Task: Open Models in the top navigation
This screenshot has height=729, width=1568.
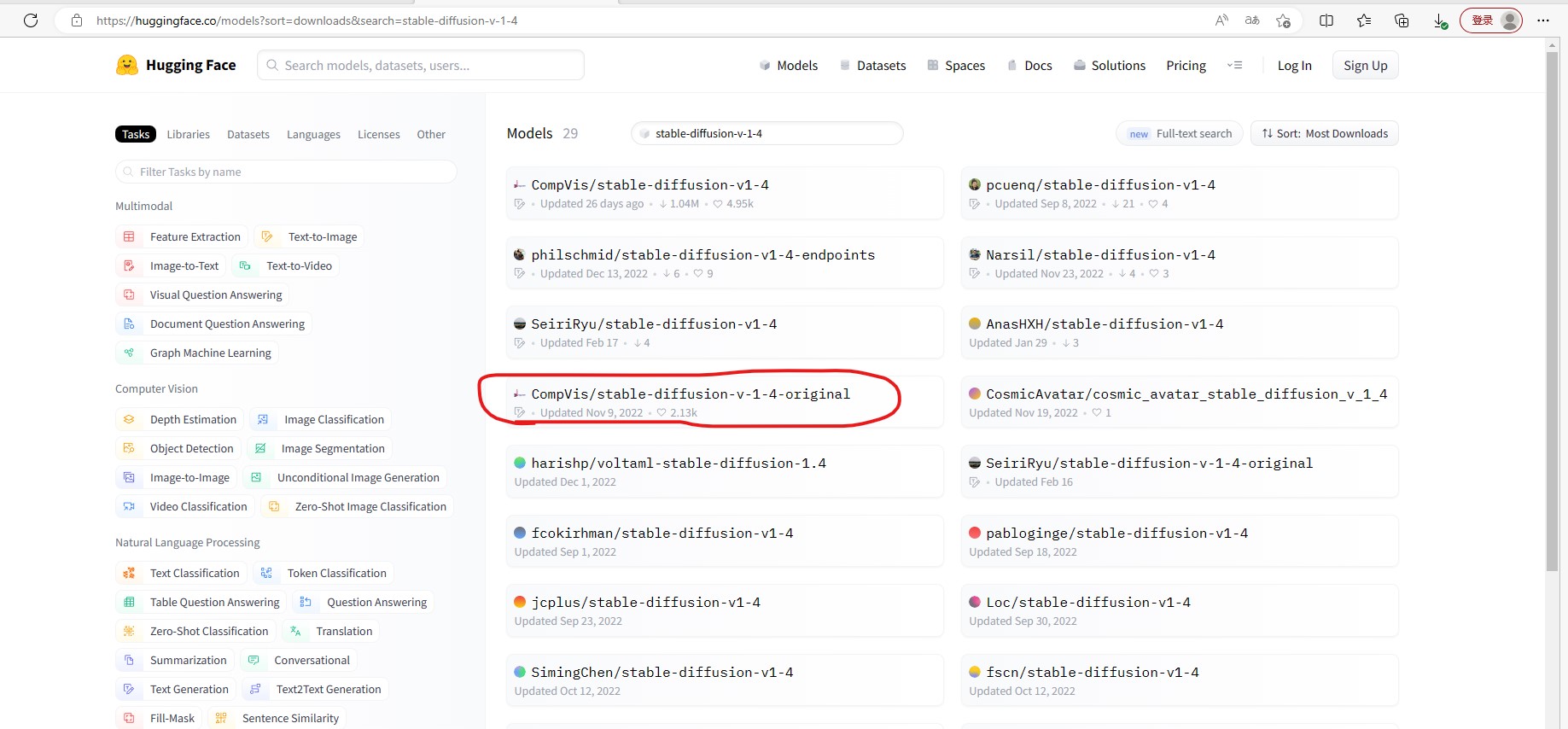Action: coord(789,65)
